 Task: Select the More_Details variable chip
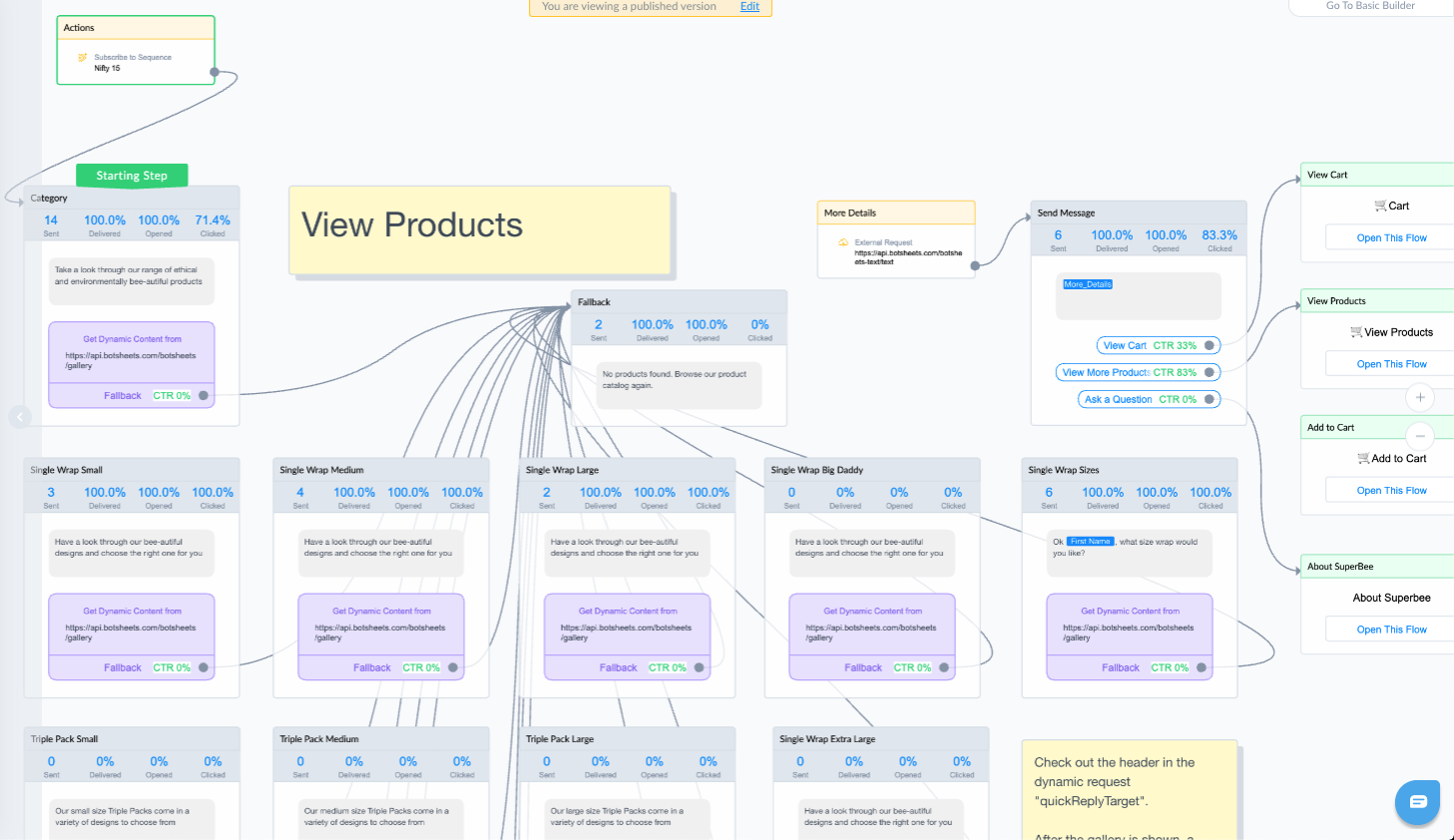pos(1088,284)
